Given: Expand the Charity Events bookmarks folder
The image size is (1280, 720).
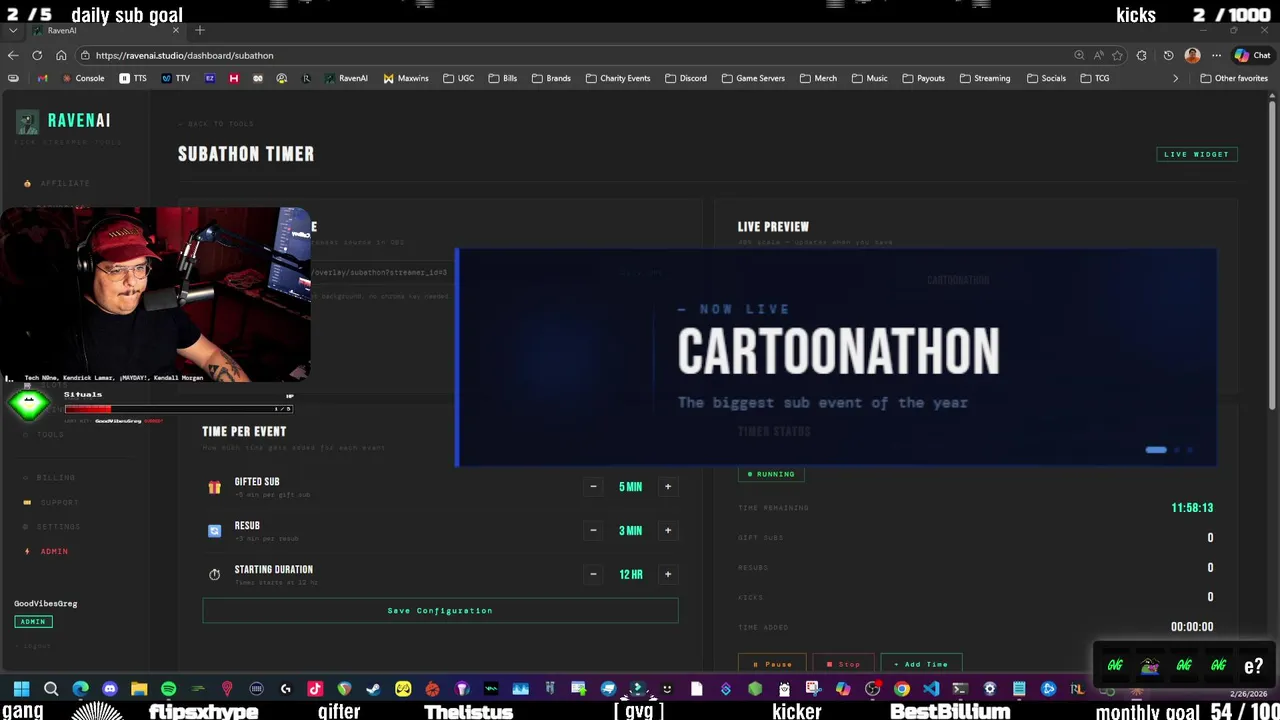Looking at the screenshot, I should tap(618, 78).
